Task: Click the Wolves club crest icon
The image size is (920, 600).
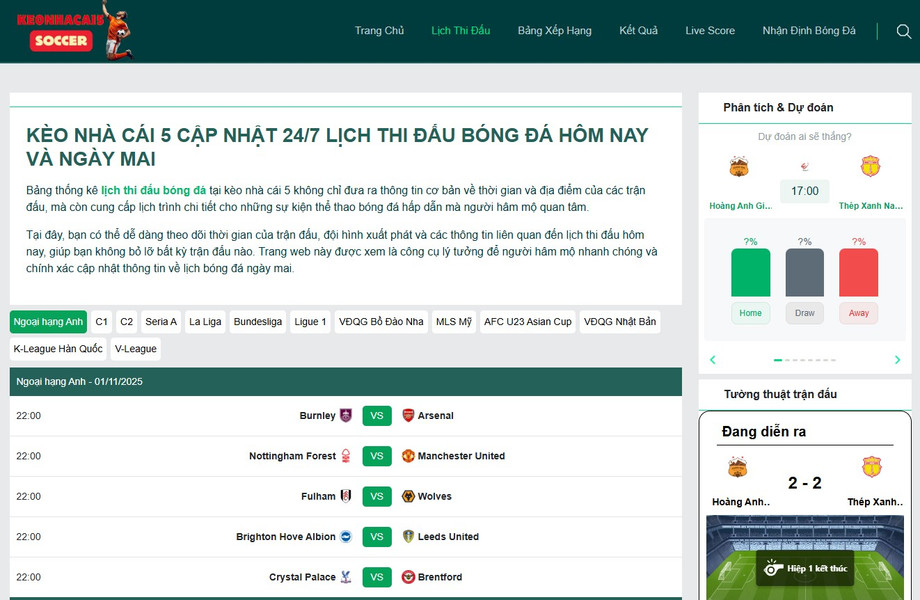Action: coord(408,496)
